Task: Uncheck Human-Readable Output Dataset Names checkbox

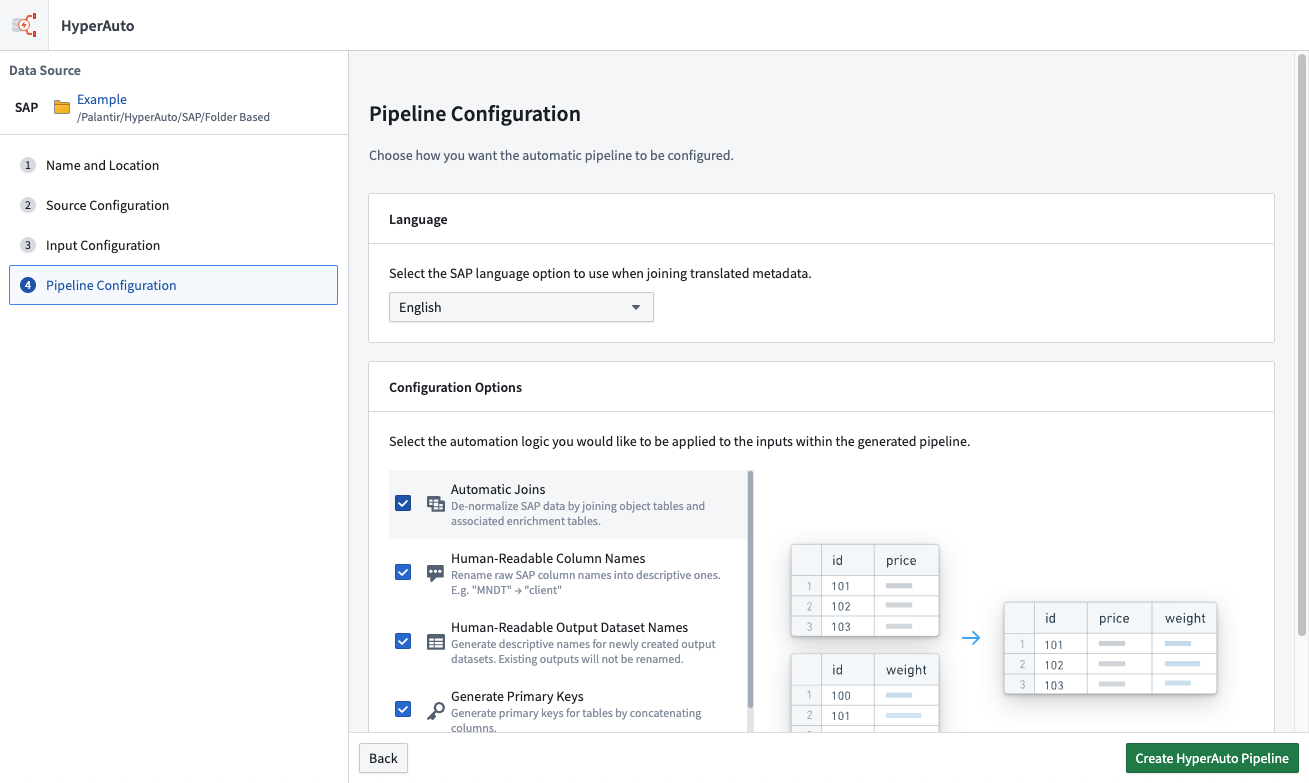Action: point(403,641)
